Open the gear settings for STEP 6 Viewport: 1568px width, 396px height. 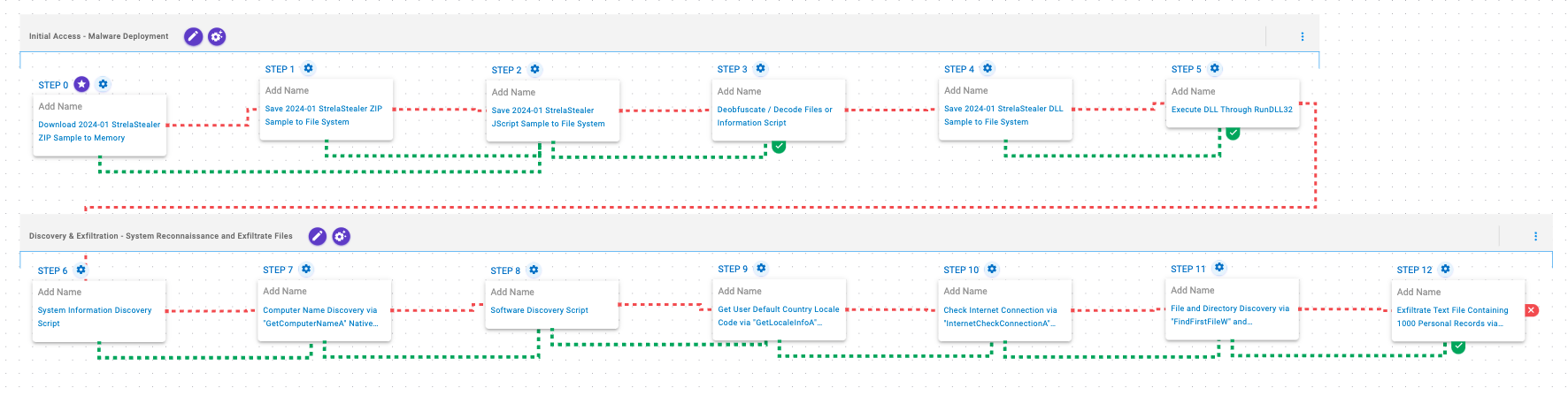[x=81, y=270]
